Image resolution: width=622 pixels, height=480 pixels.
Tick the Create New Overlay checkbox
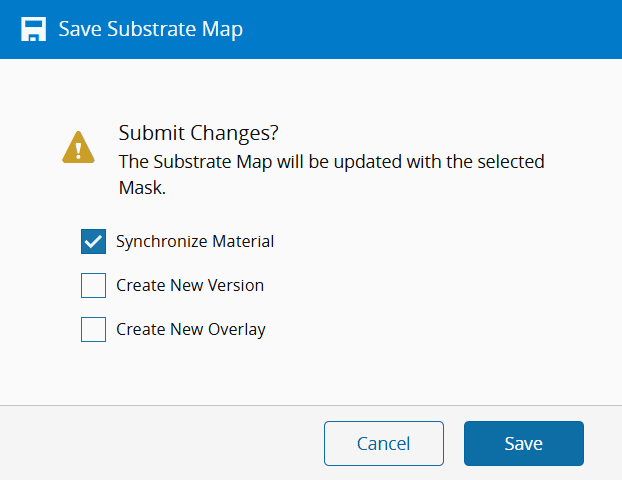(x=94, y=329)
